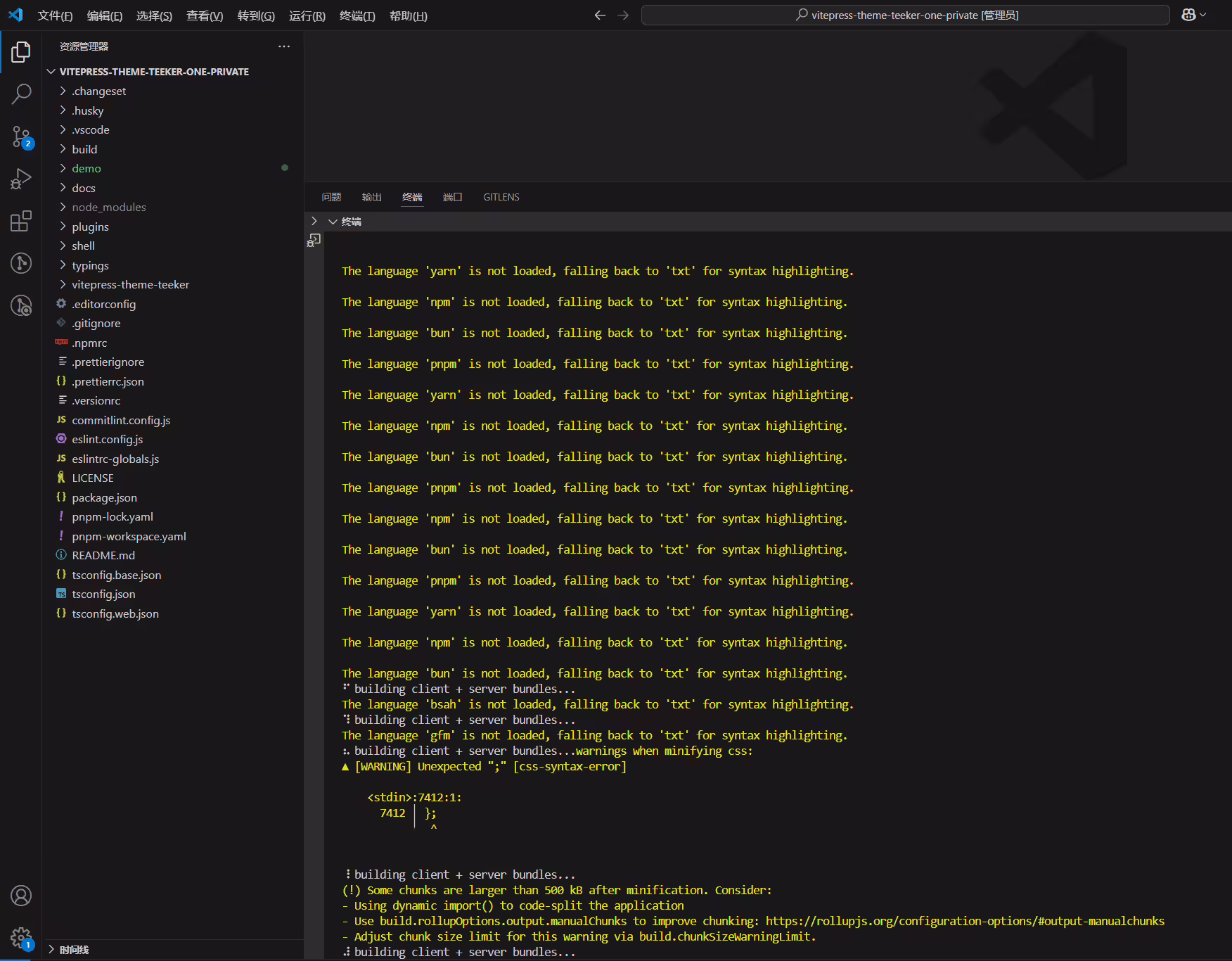Open the 转到(G) menu
The height and width of the screenshot is (961, 1232).
[x=256, y=15]
